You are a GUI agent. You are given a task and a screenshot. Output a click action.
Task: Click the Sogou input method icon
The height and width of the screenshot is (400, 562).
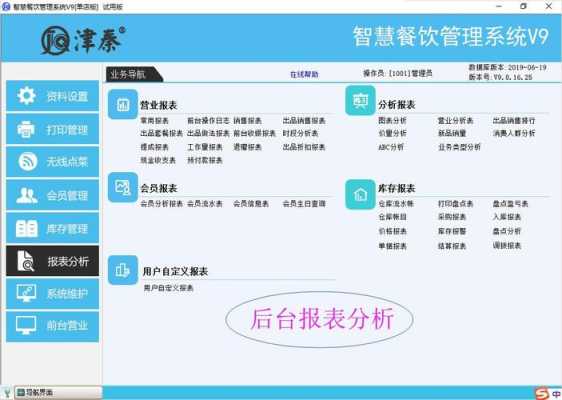[542, 393]
